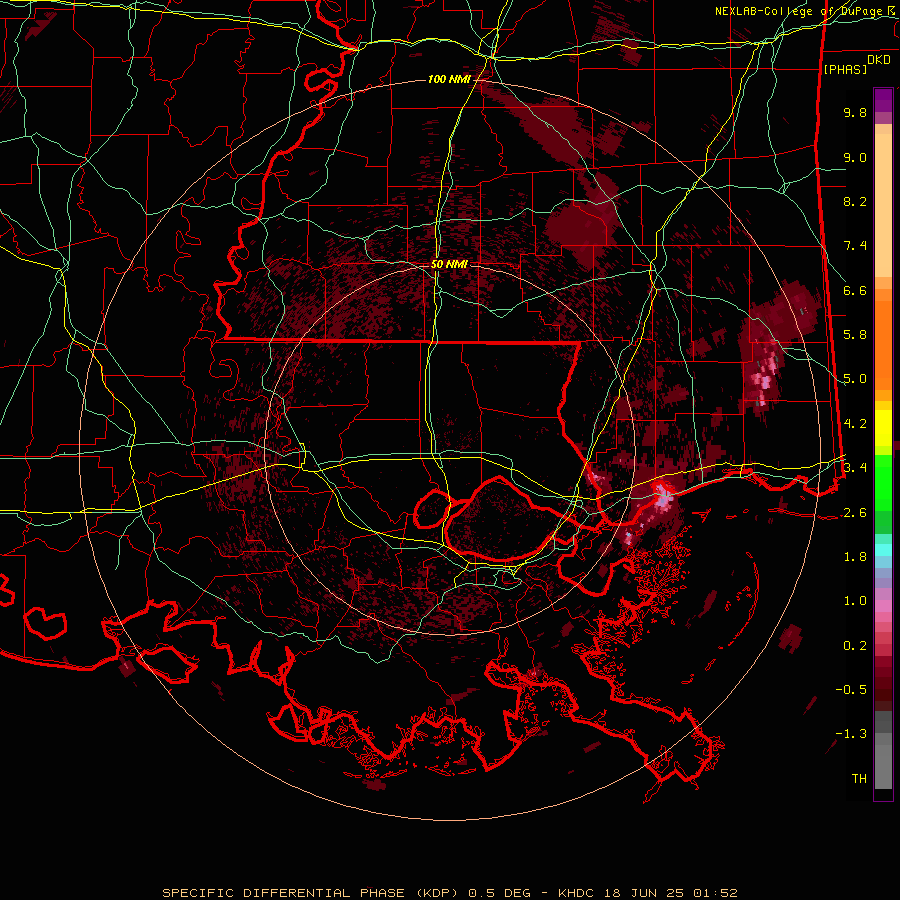The height and width of the screenshot is (900, 900).
Task: Click the 8.2 value on the color scale
Action: [855, 201]
